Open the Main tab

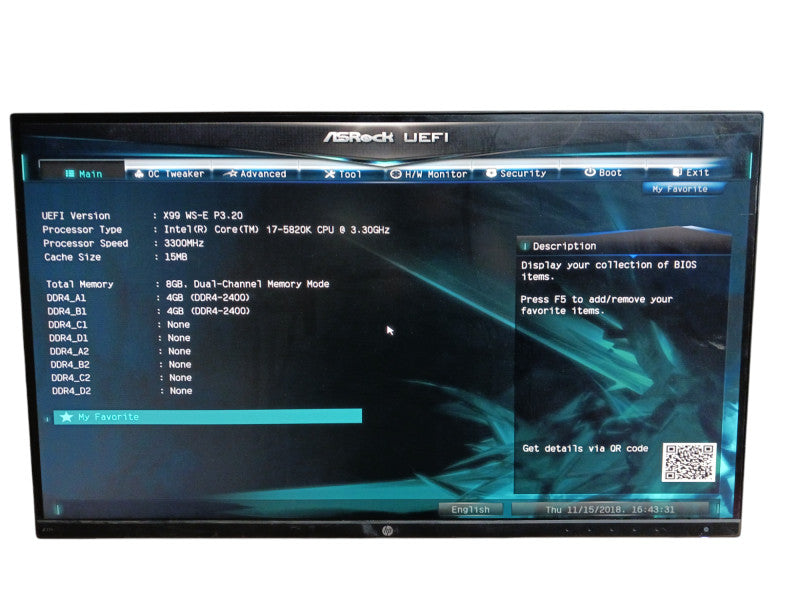pos(82,174)
